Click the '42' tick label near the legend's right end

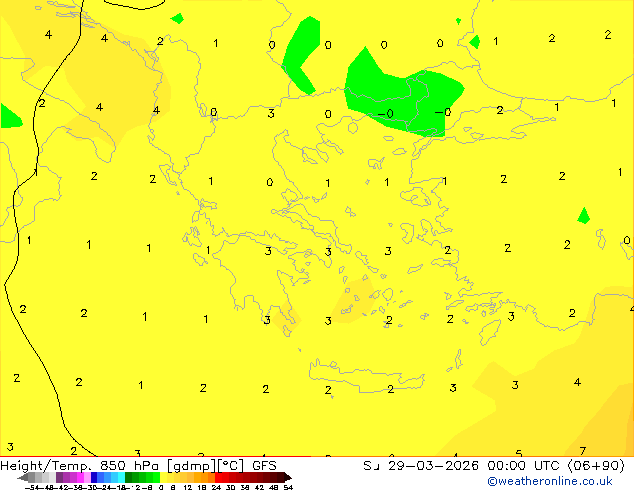pyautogui.click(x=259, y=487)
